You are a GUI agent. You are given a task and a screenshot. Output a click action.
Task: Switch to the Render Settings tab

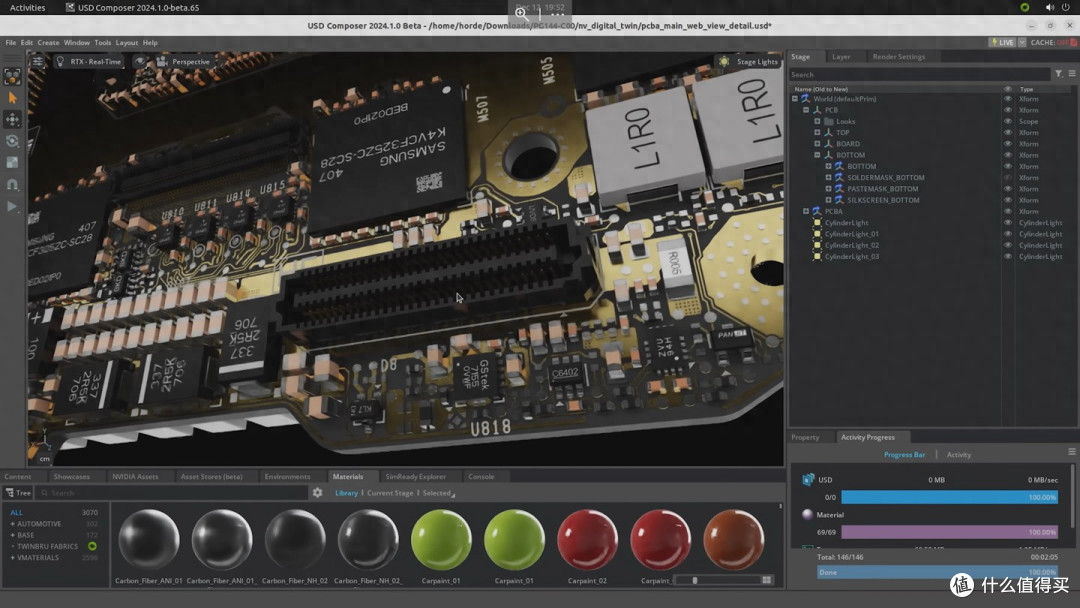pyautogui.click(x=899, y=56)
